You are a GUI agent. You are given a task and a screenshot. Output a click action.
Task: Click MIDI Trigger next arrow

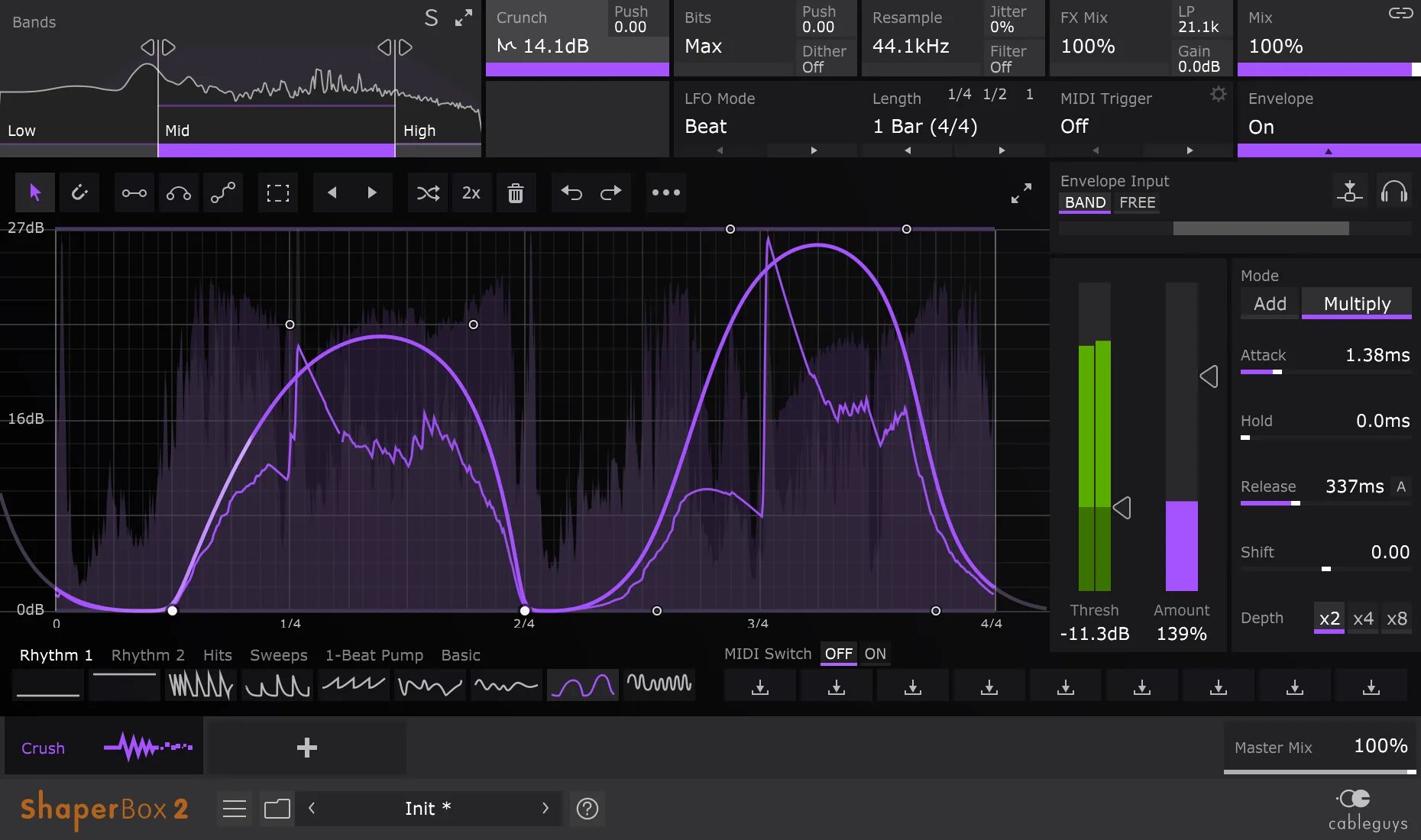click(x=1190, y=150)
